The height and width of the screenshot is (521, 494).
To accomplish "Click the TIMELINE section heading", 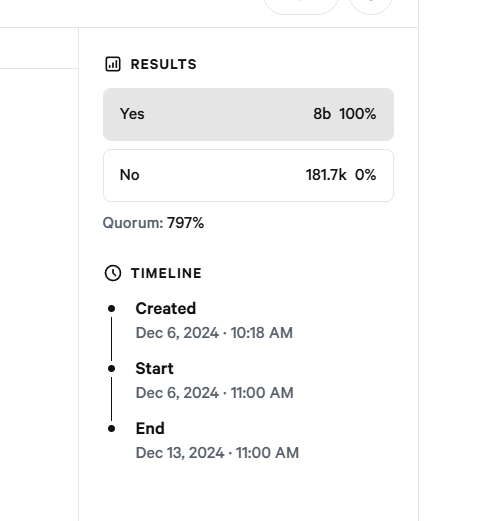I will (x=166, y=273).
